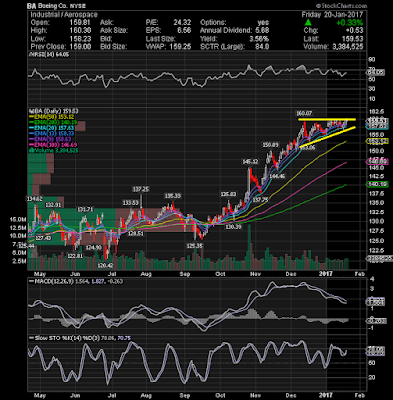This screenshot has height=400, width=393.
Task: Click the cyan EMA(20) legend entry
Action: coord(52,128)
